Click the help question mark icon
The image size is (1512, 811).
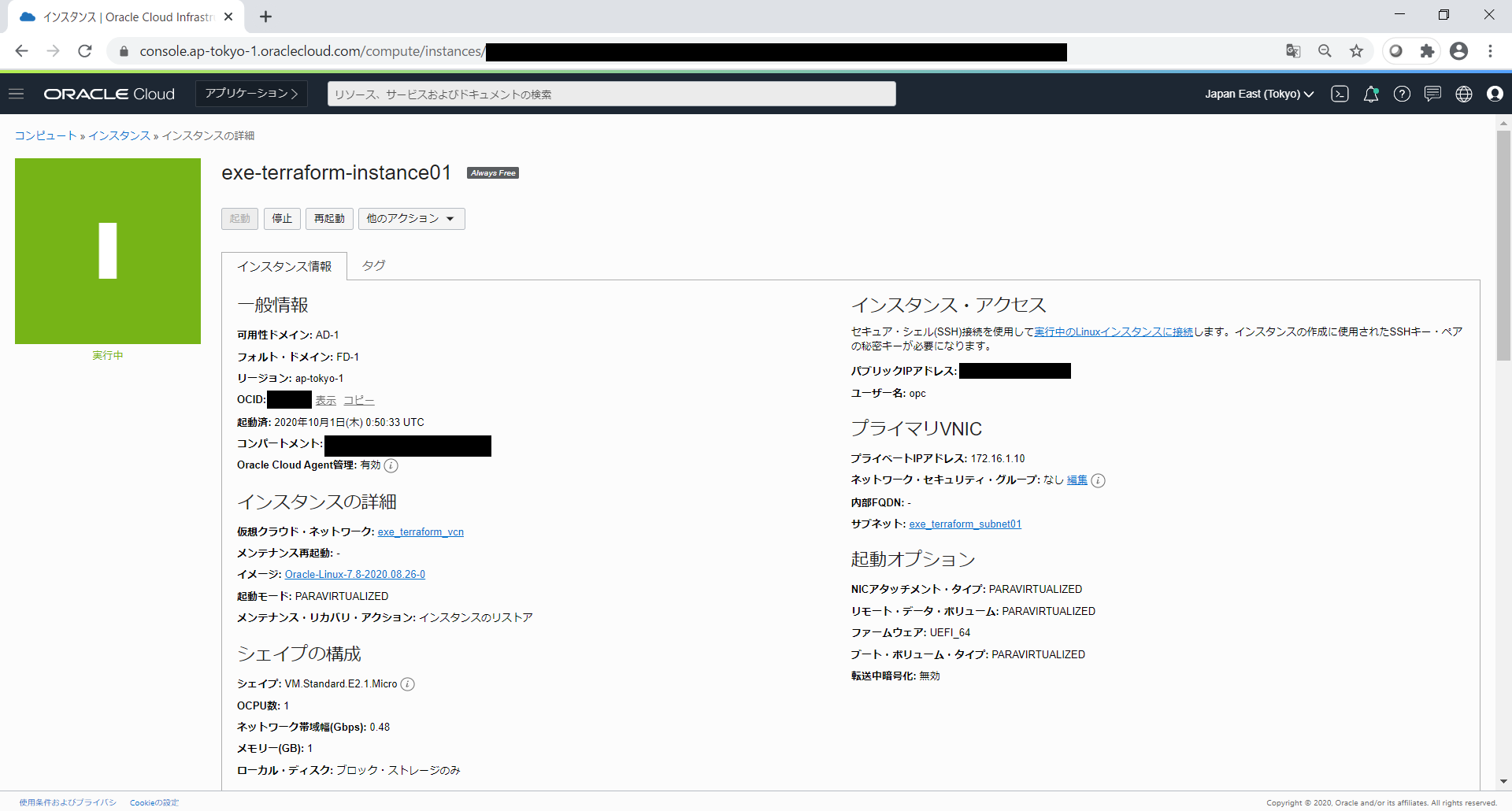tap(1402, 94)
